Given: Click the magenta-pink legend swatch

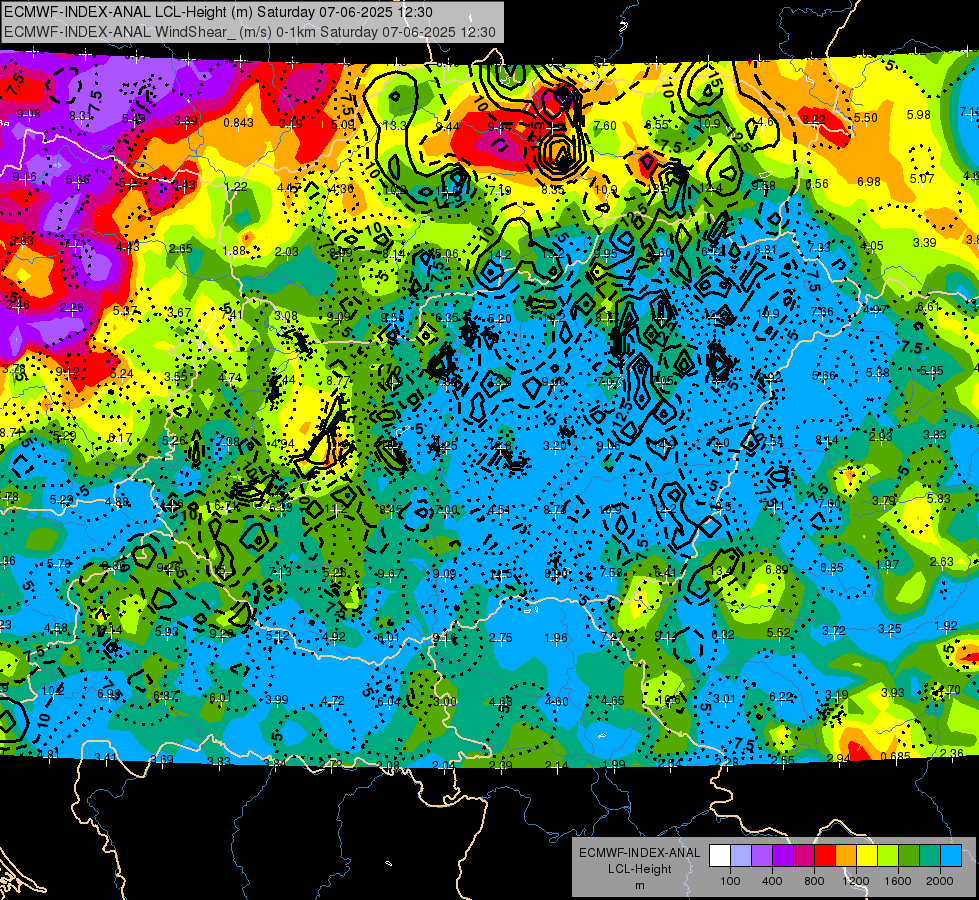Looking at the screenshot, I should tap(804, 856).
